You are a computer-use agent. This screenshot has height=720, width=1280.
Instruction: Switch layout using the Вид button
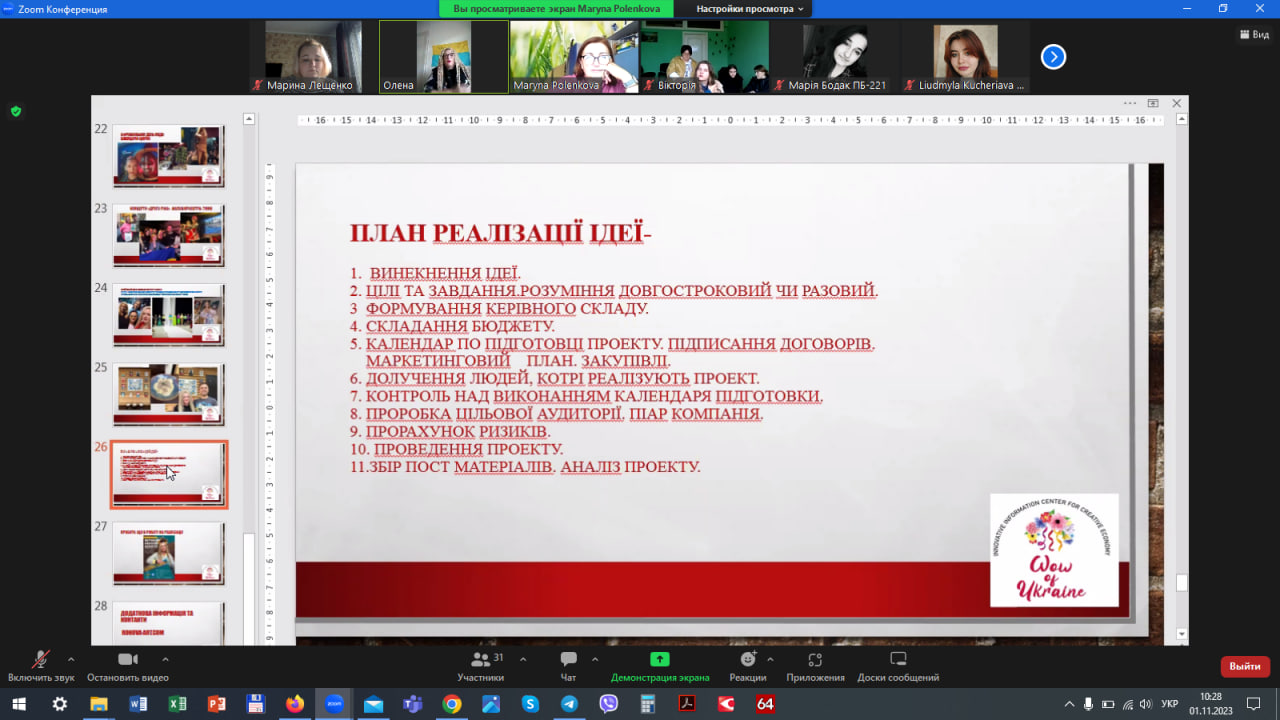1254,34
